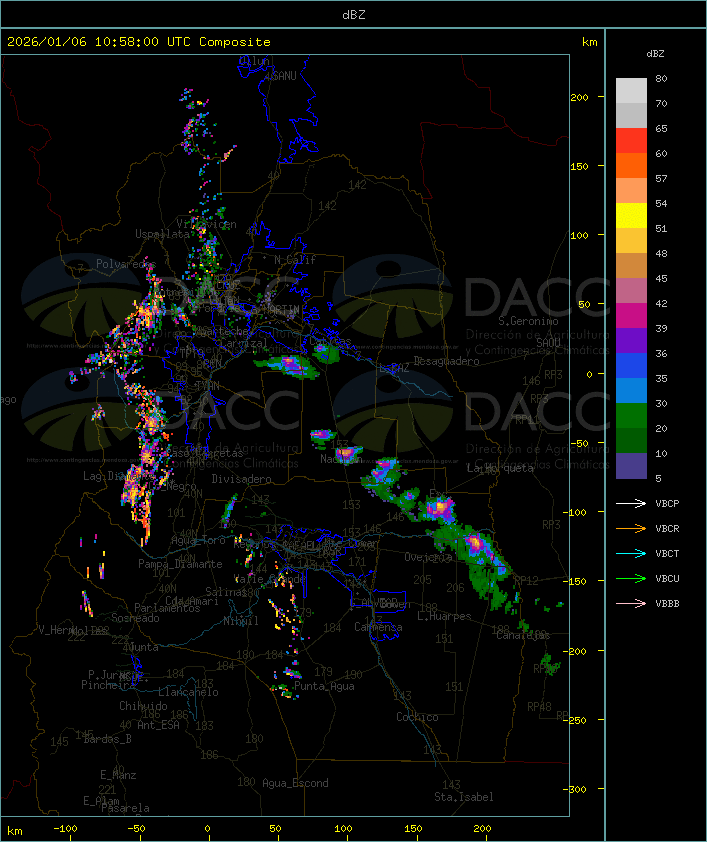Click the Sta.Isabel place label

(464, 797)
